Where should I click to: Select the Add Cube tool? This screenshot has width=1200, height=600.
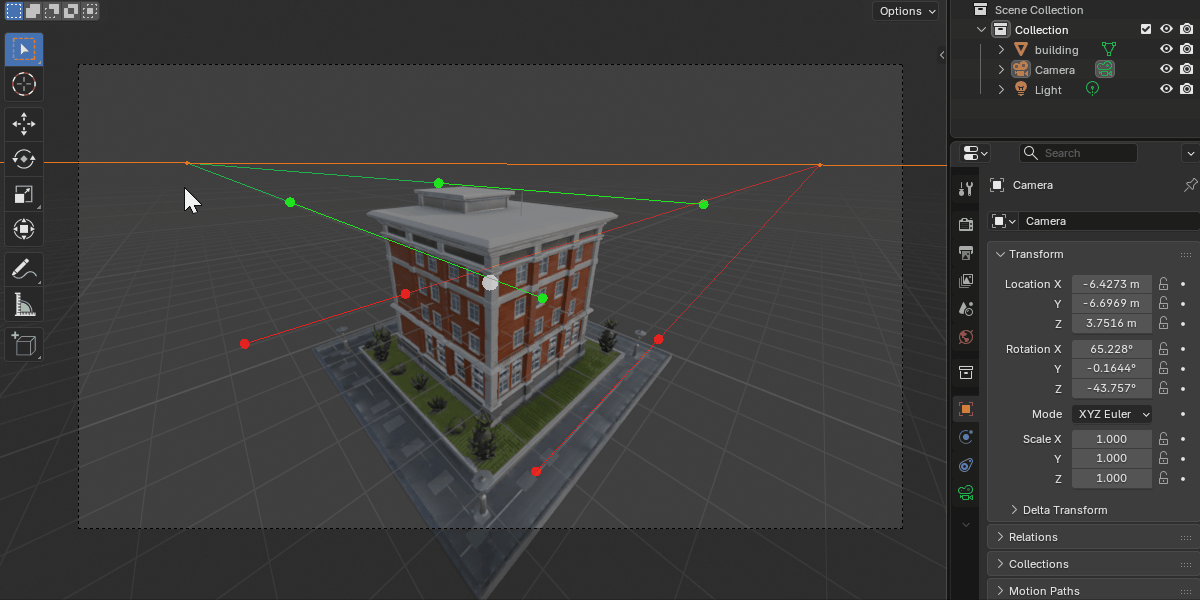click(x=24, y=345)
